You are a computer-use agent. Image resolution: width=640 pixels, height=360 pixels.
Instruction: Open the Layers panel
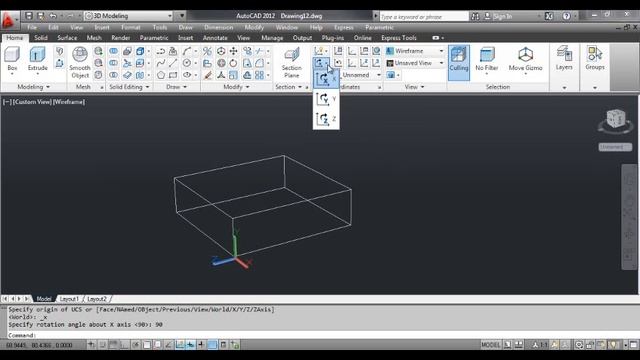pyautogui.click(x=564, y=59)
